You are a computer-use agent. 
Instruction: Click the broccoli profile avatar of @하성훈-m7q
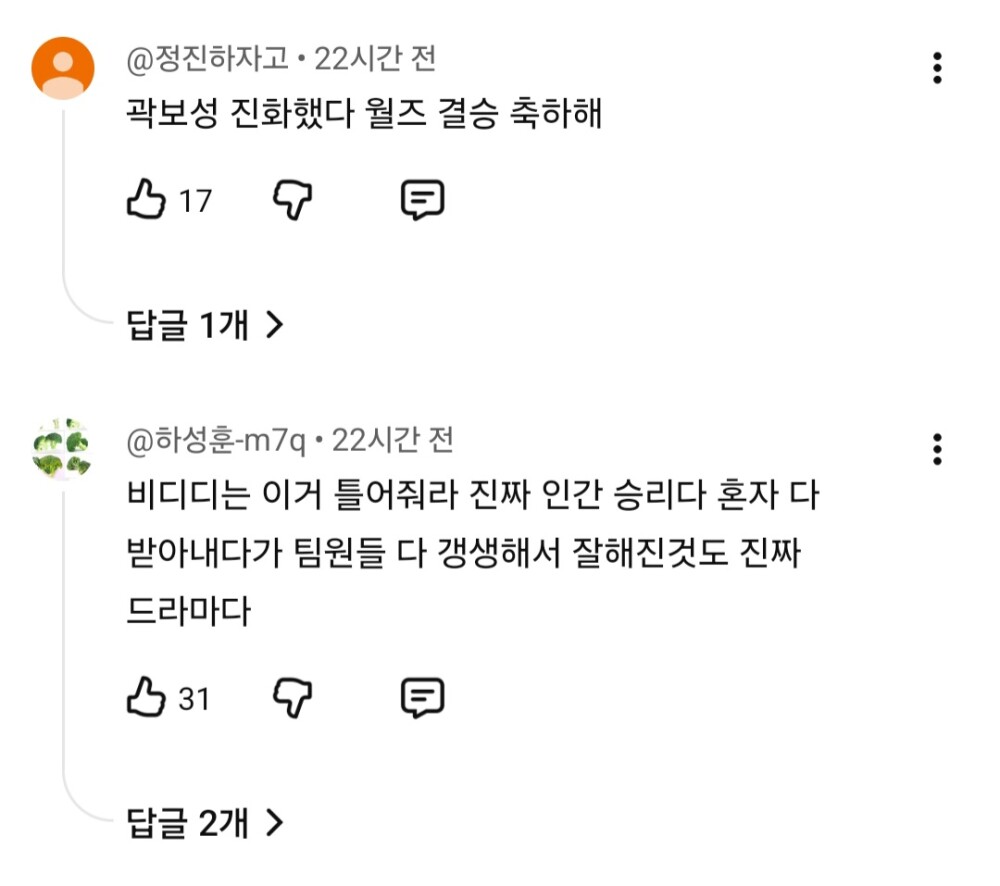(x=62, y=447)
